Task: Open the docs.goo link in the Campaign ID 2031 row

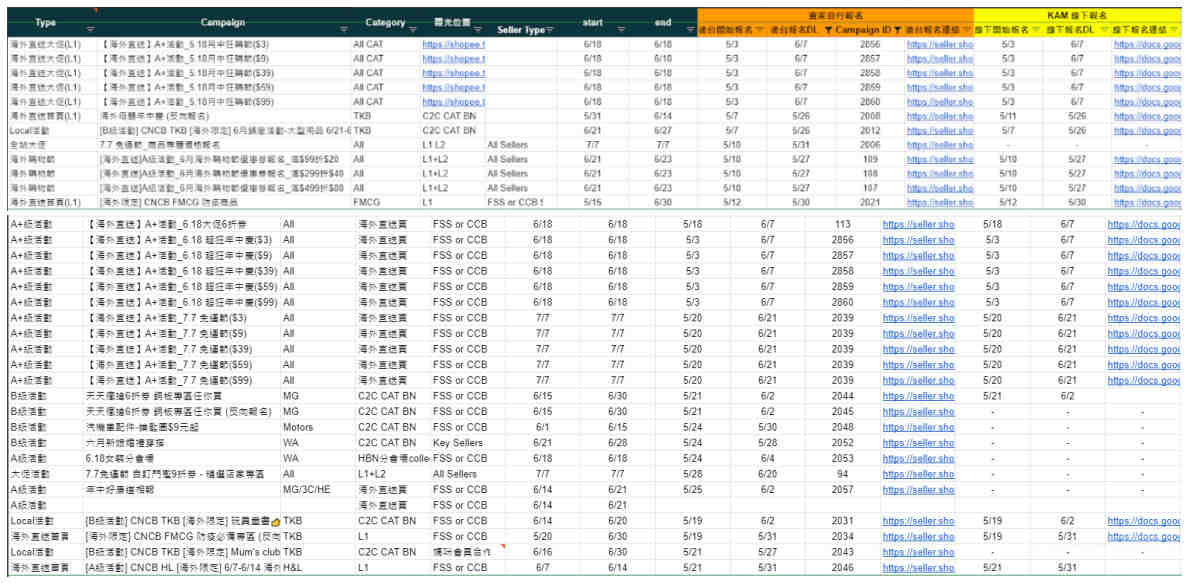Action: (x=1144, y=521)
